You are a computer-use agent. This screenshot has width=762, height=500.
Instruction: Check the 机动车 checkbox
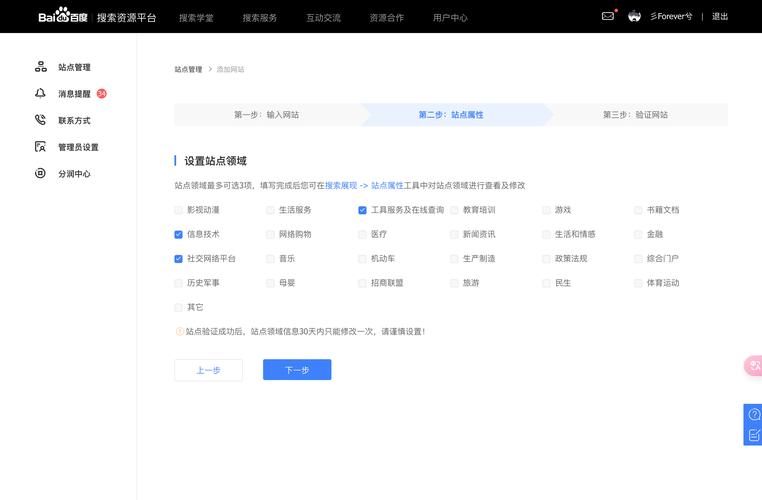tap(362, 259)
